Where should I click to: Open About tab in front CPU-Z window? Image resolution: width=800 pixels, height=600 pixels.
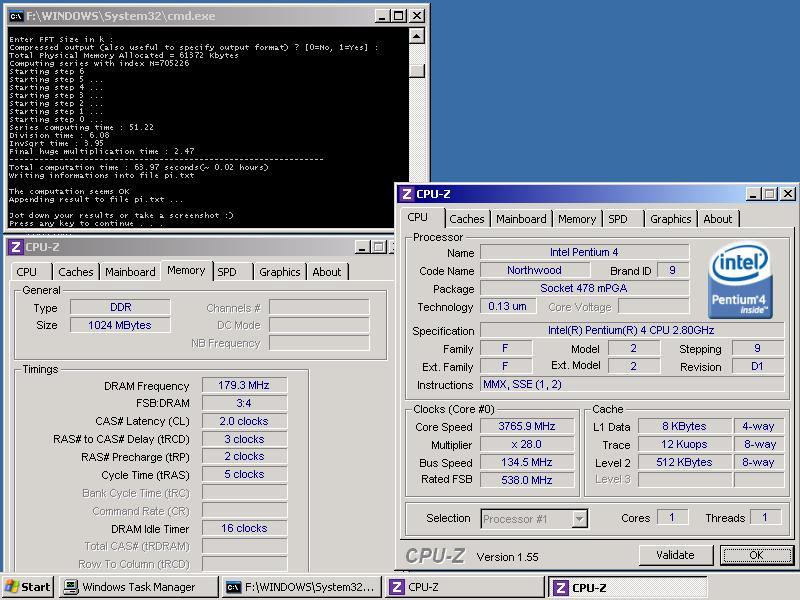[717, 219]
